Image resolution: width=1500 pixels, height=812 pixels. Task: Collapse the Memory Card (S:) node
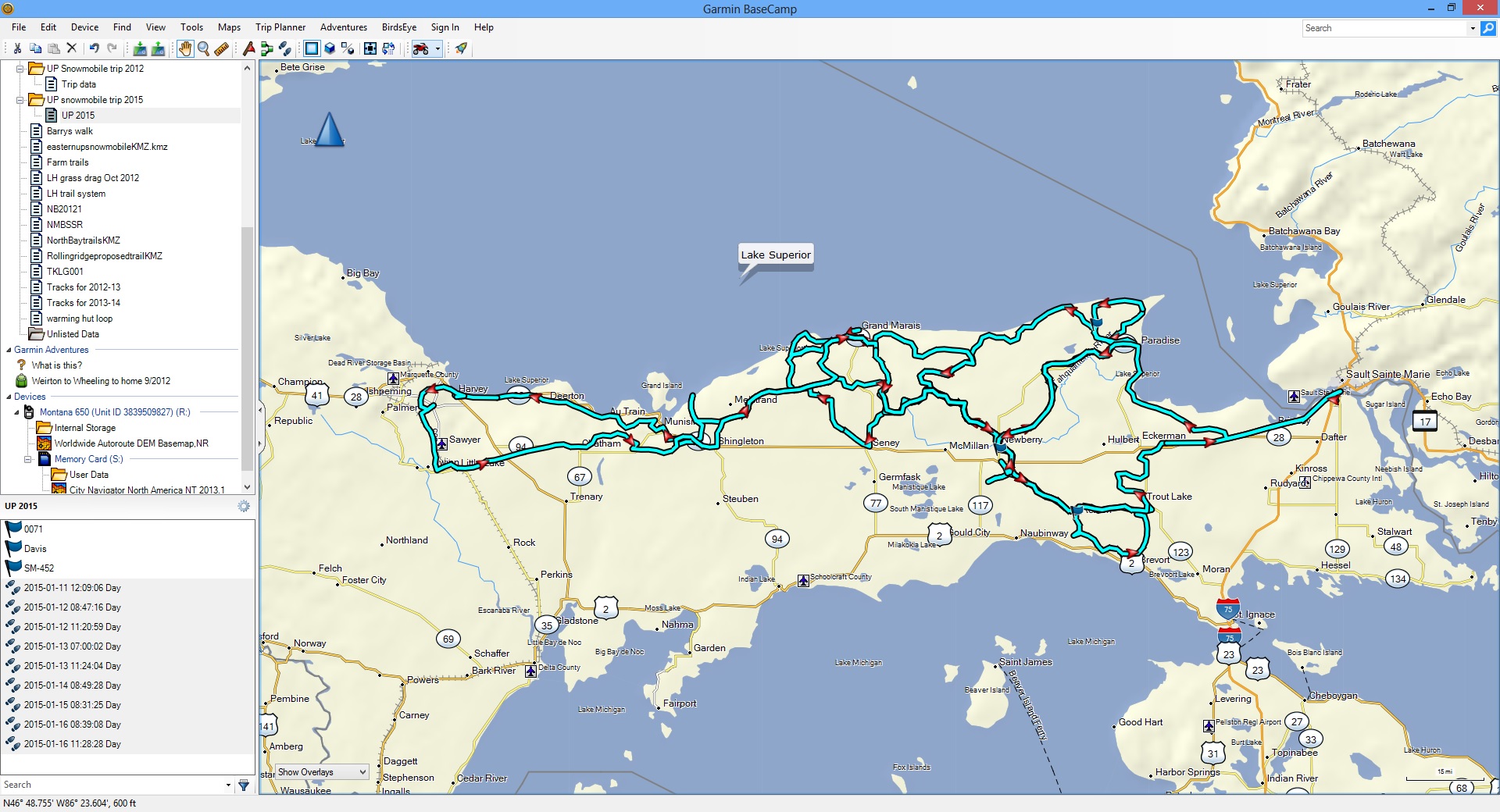pos(27,459)
